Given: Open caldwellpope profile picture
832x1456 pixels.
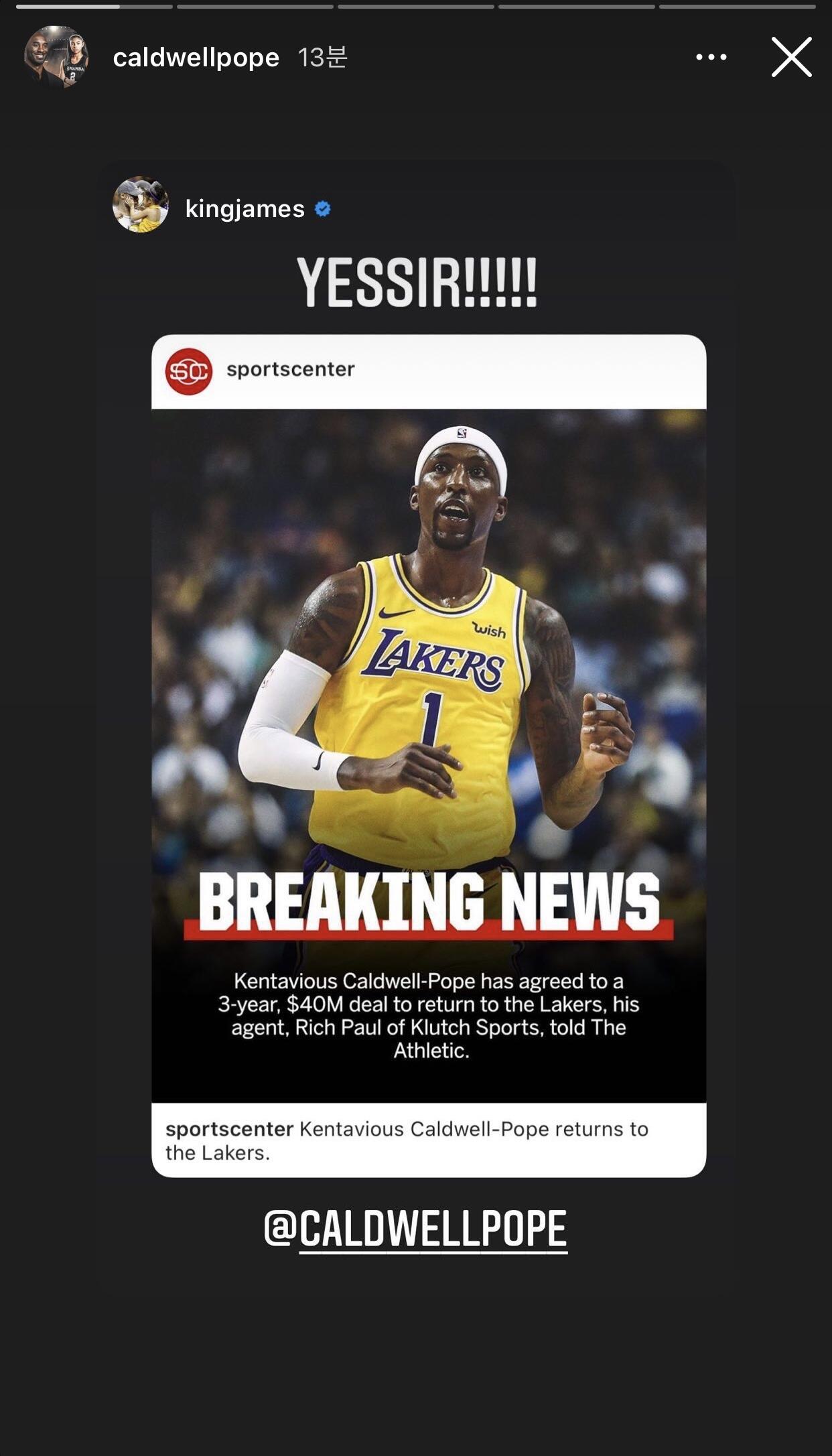Looking at the screenshot, I should (56, 57).
